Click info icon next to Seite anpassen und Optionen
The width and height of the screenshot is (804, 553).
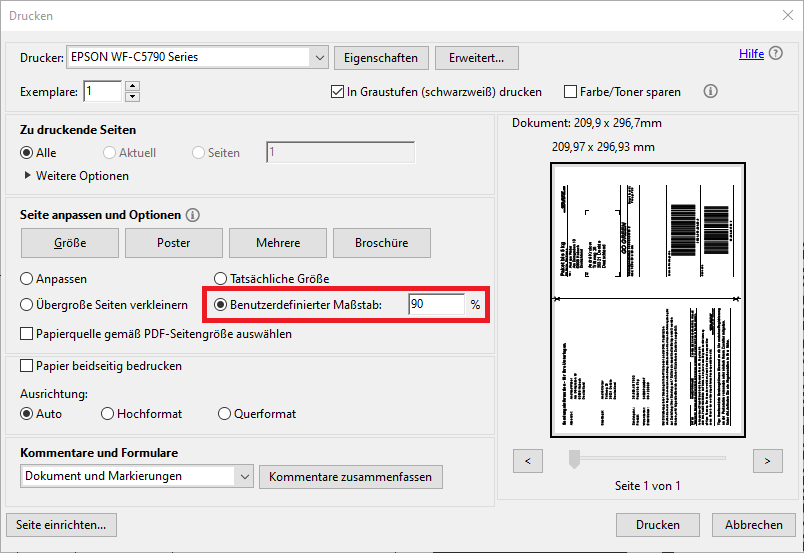(x=193, y=215)
